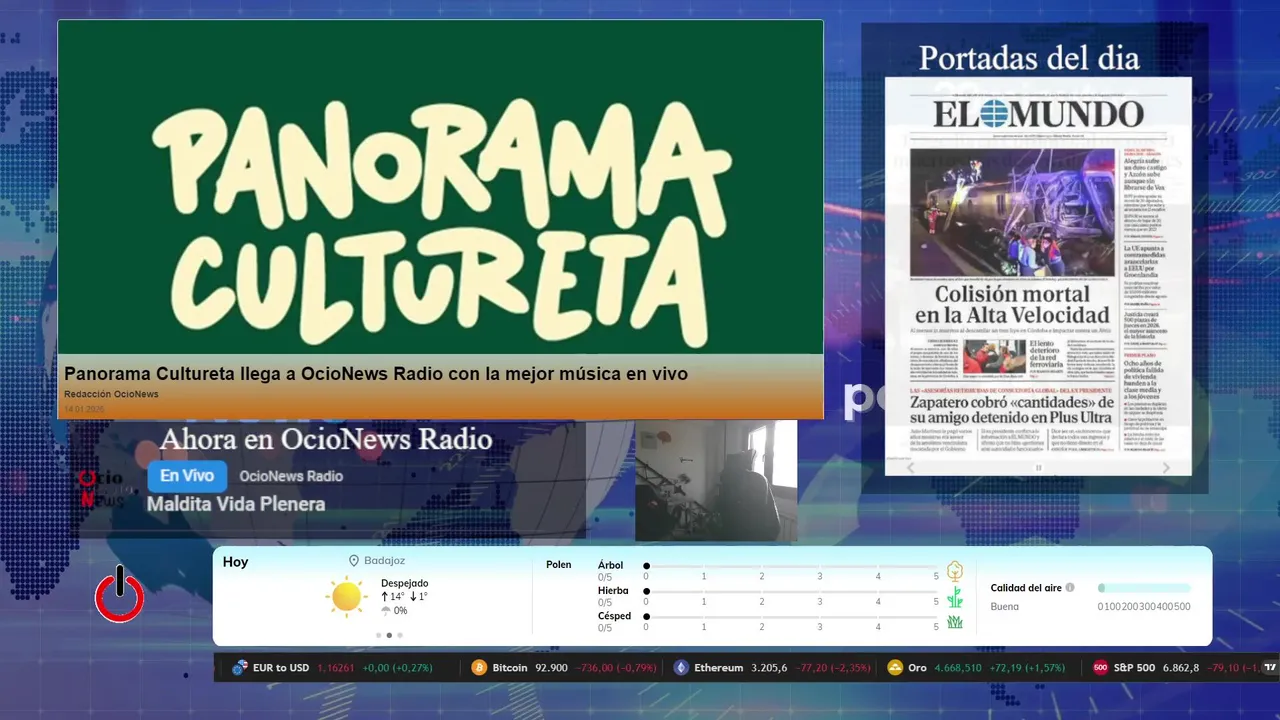Open the Bitcoin ticker entry
Viewport: 1280px width, 720px height.
click(x=510, y=668)
